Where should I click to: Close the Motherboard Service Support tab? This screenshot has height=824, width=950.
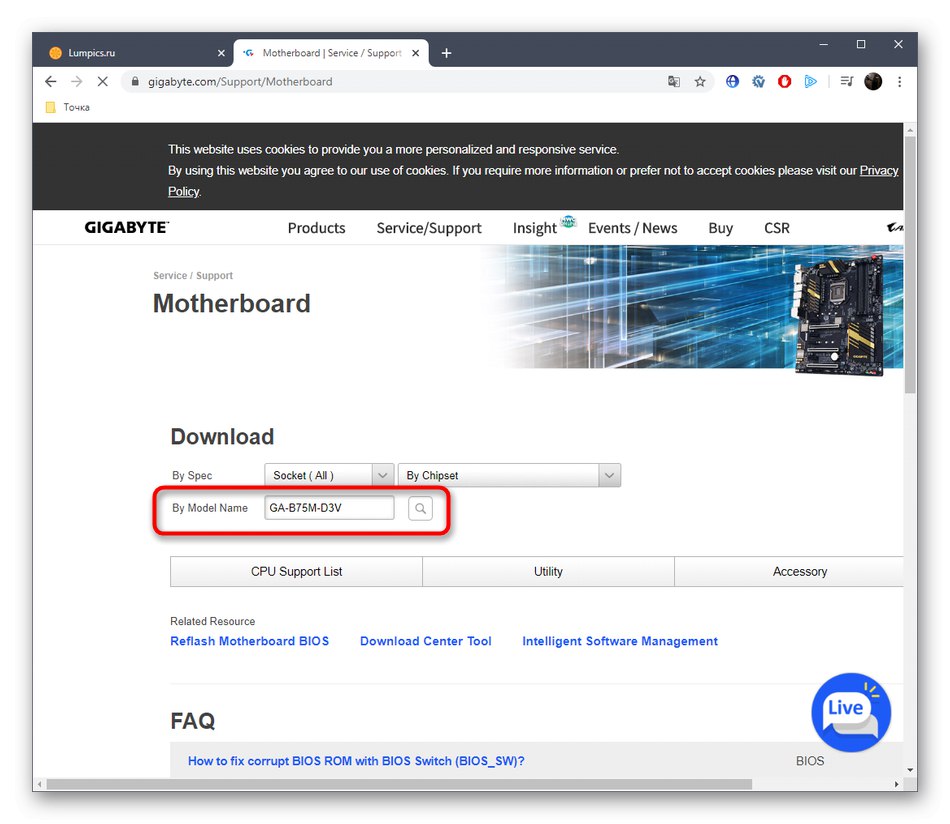point(416,53)
